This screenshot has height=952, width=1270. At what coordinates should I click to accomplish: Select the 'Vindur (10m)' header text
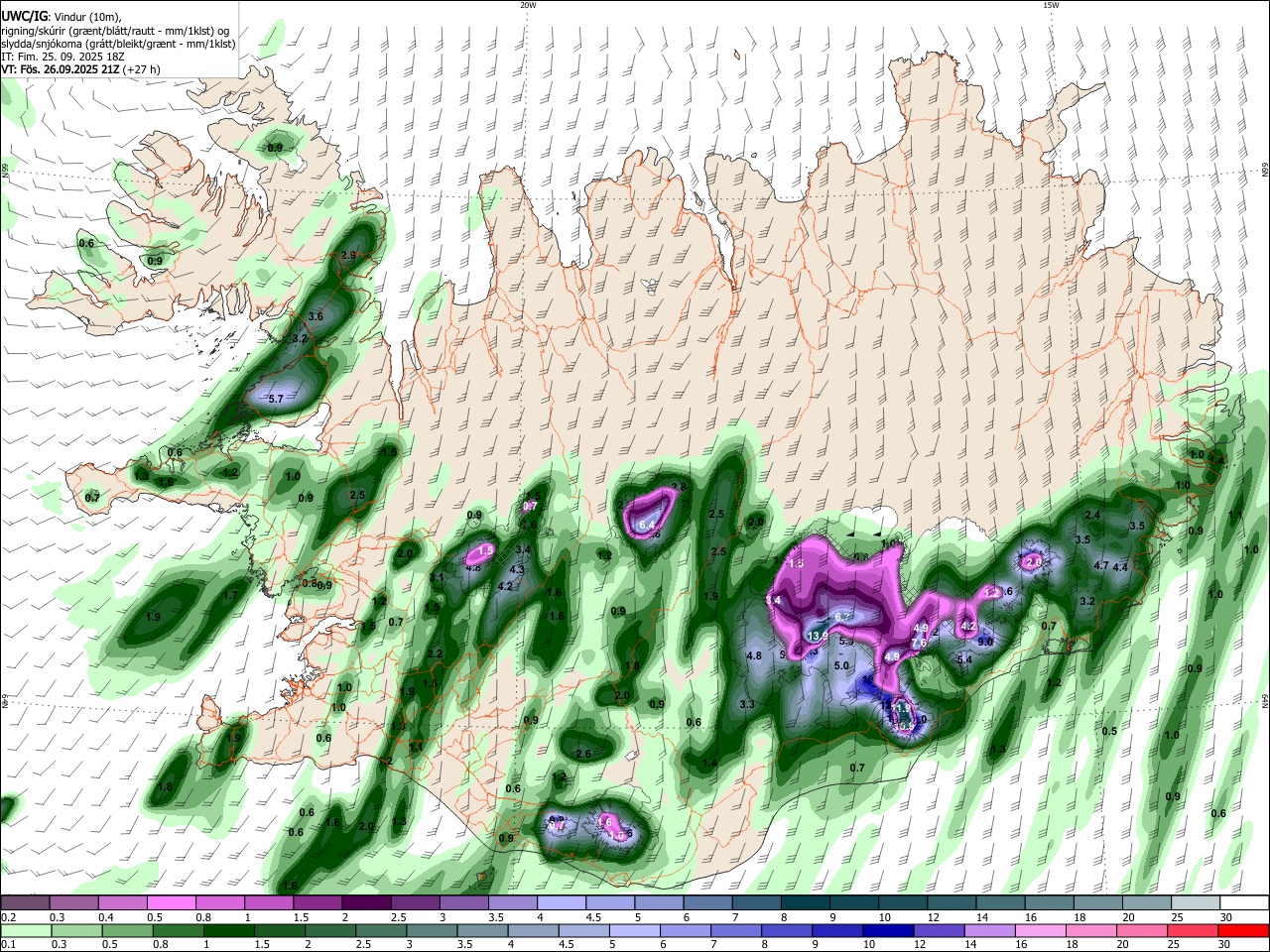click(x=85, y=17)
